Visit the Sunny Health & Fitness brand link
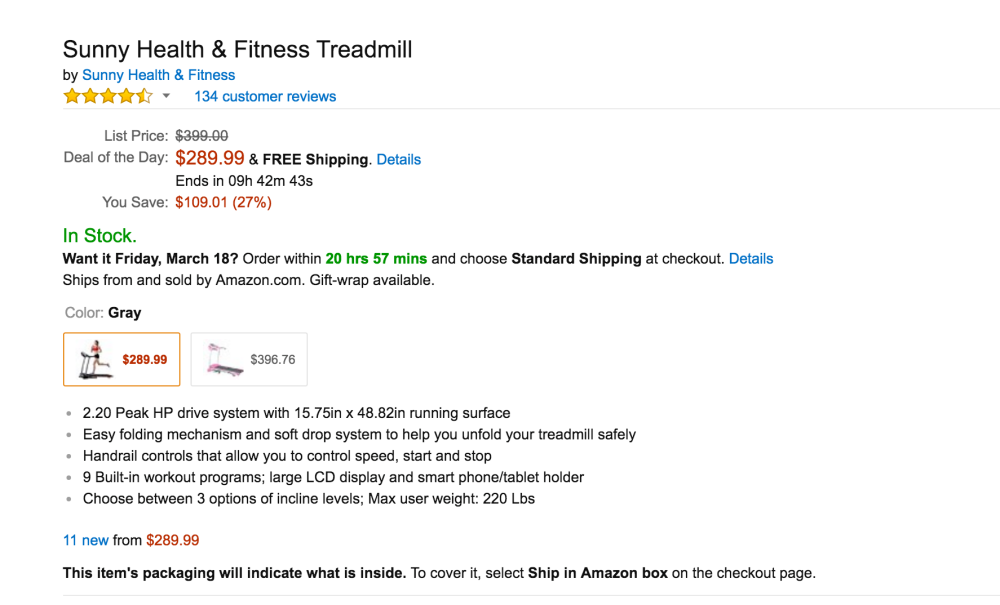This screenshot has width=1000, height=605. tap(159, 75)
